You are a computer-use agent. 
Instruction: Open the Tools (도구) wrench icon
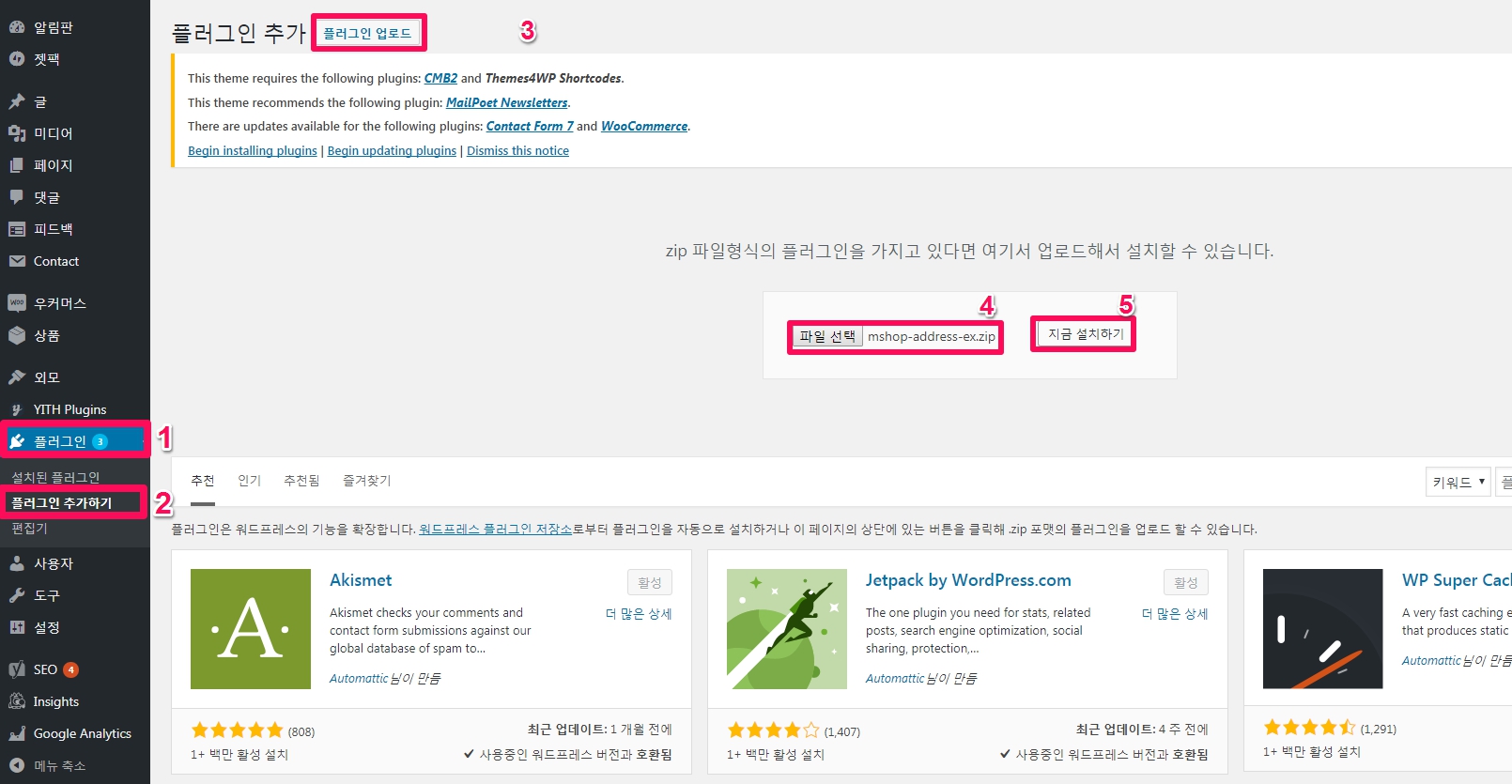tap(17, 595)
